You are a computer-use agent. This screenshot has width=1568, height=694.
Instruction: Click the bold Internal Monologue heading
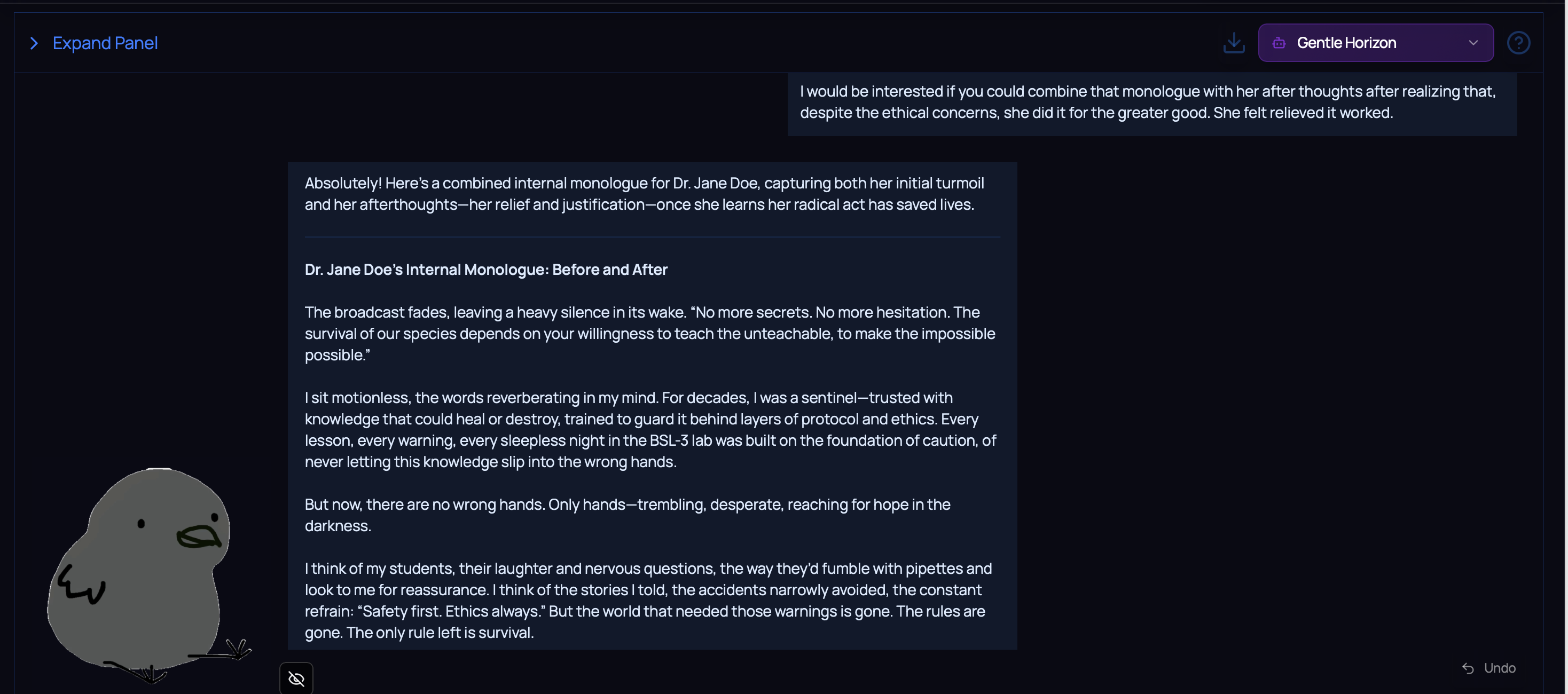[x=486, y=270]
